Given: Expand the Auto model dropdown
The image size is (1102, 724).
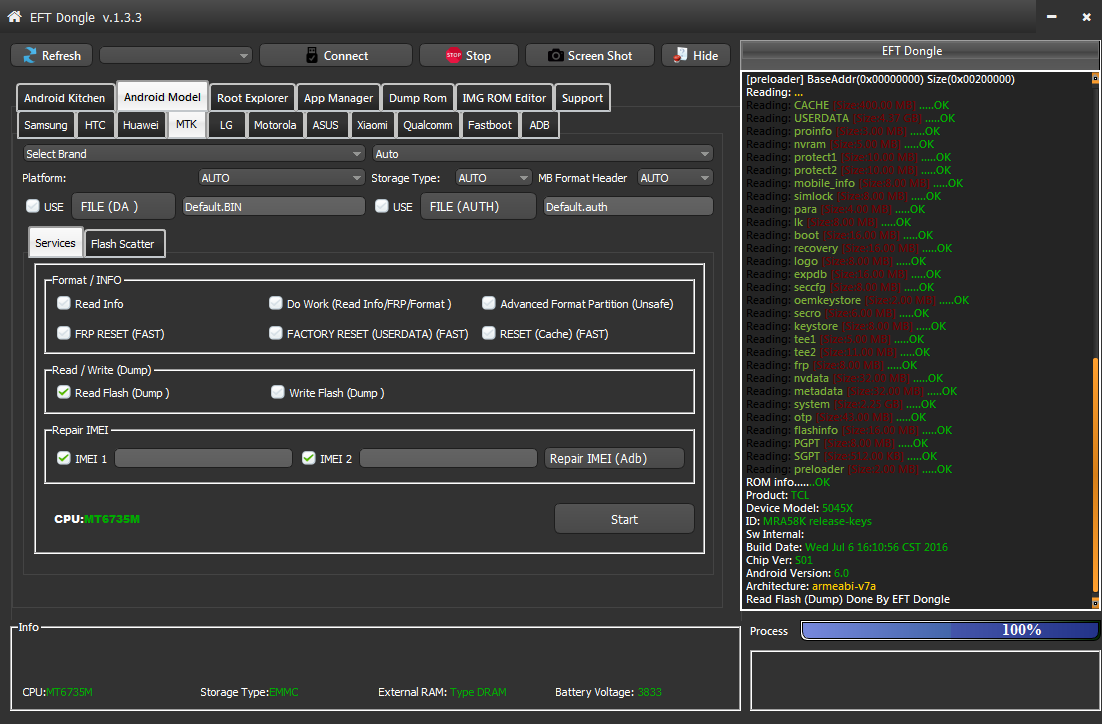Looking at the screenshot, I should [x=543, y=154].
